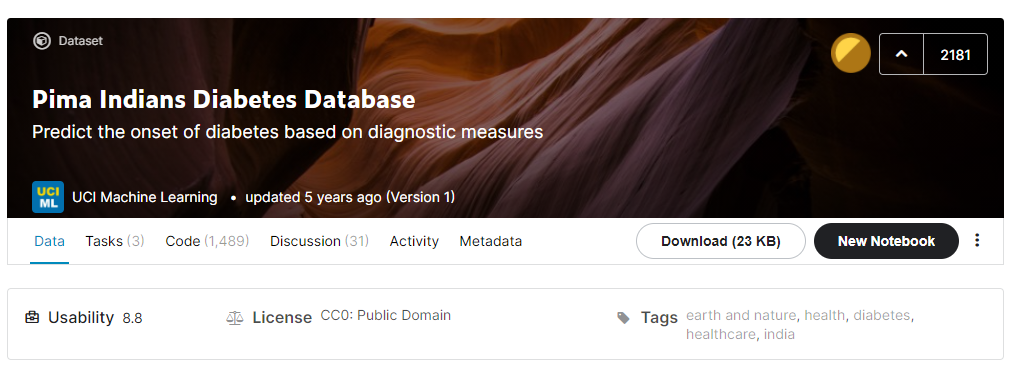Click the New Notebook button

pos(886,241)
